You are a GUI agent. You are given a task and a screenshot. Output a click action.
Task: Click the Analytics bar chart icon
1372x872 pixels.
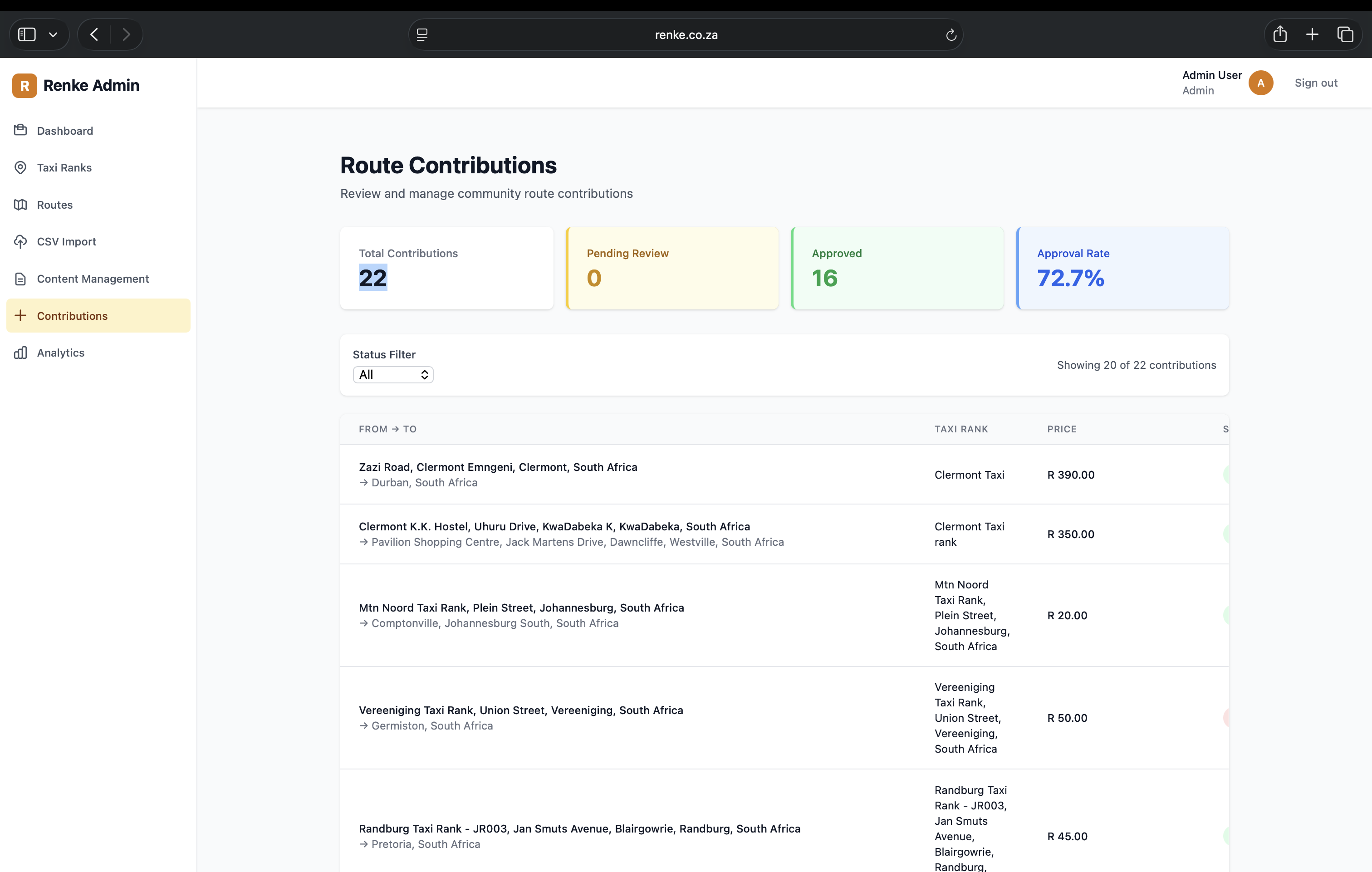pos(20,352)
